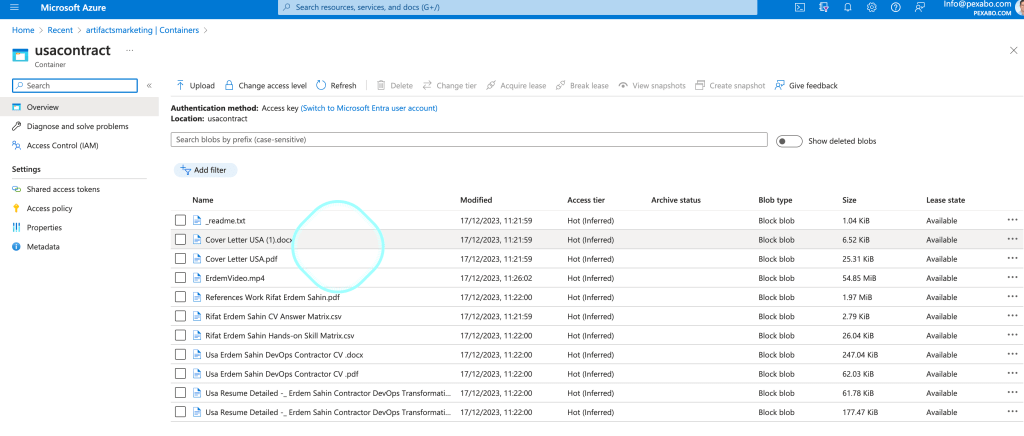This screenshot has width=1024, height=436.
Task: Focus the top Search resources bar
Action: [517, 7]
